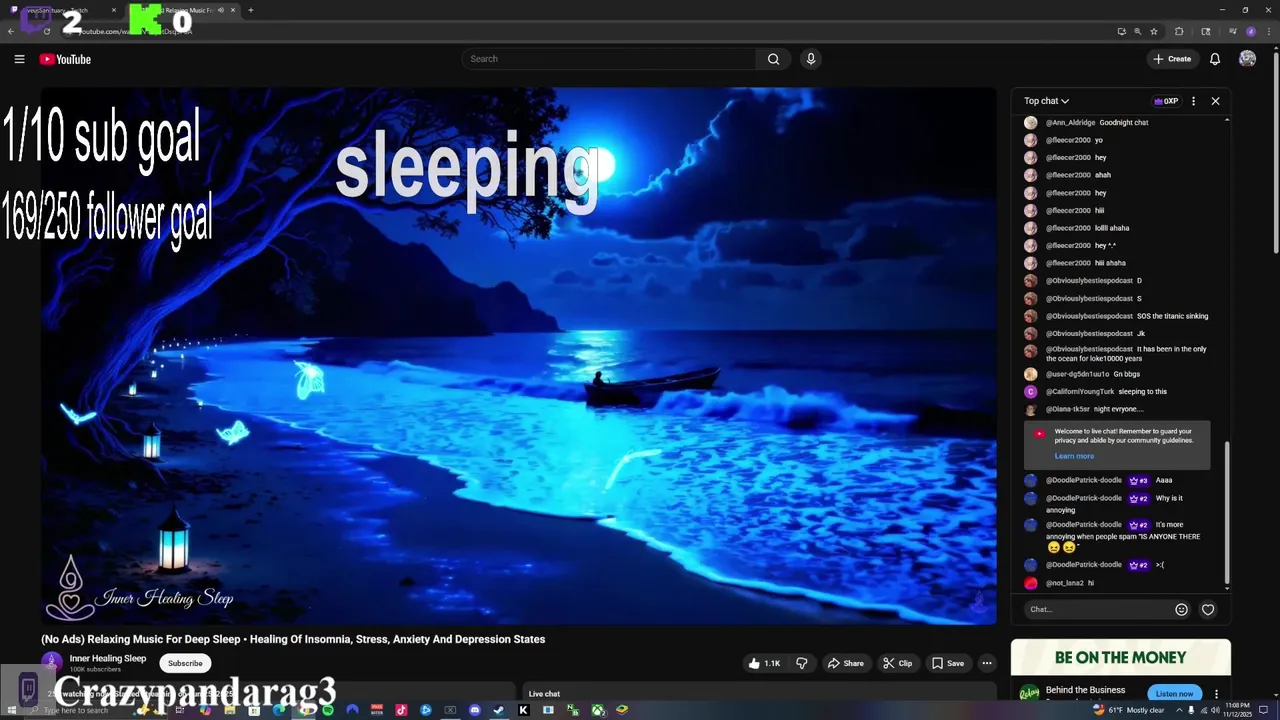The image size is (1280, 720).
Task: Go back in browser history
Action: [11, 31]
